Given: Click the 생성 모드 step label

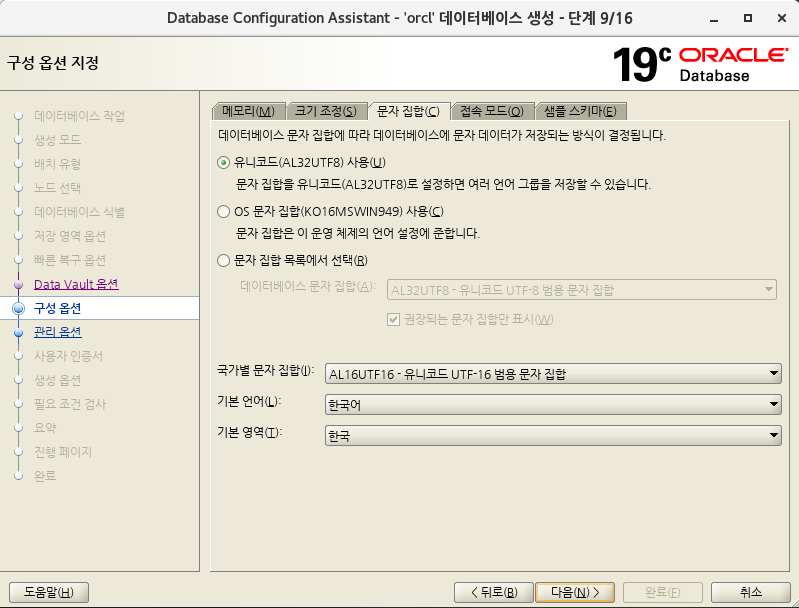Looking at the screenshot, I should 58,140.
